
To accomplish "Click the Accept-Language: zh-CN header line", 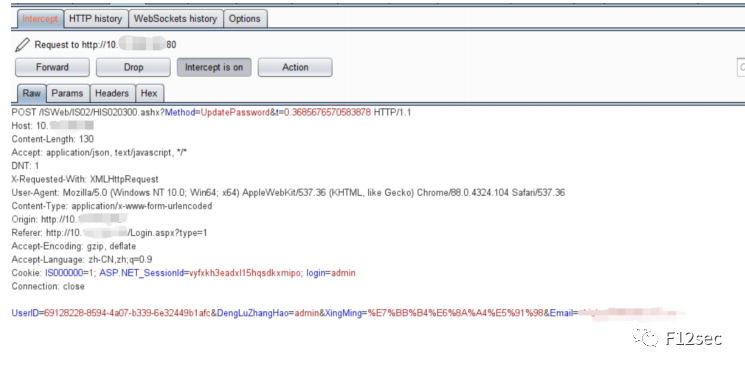I will coord(82,260).
